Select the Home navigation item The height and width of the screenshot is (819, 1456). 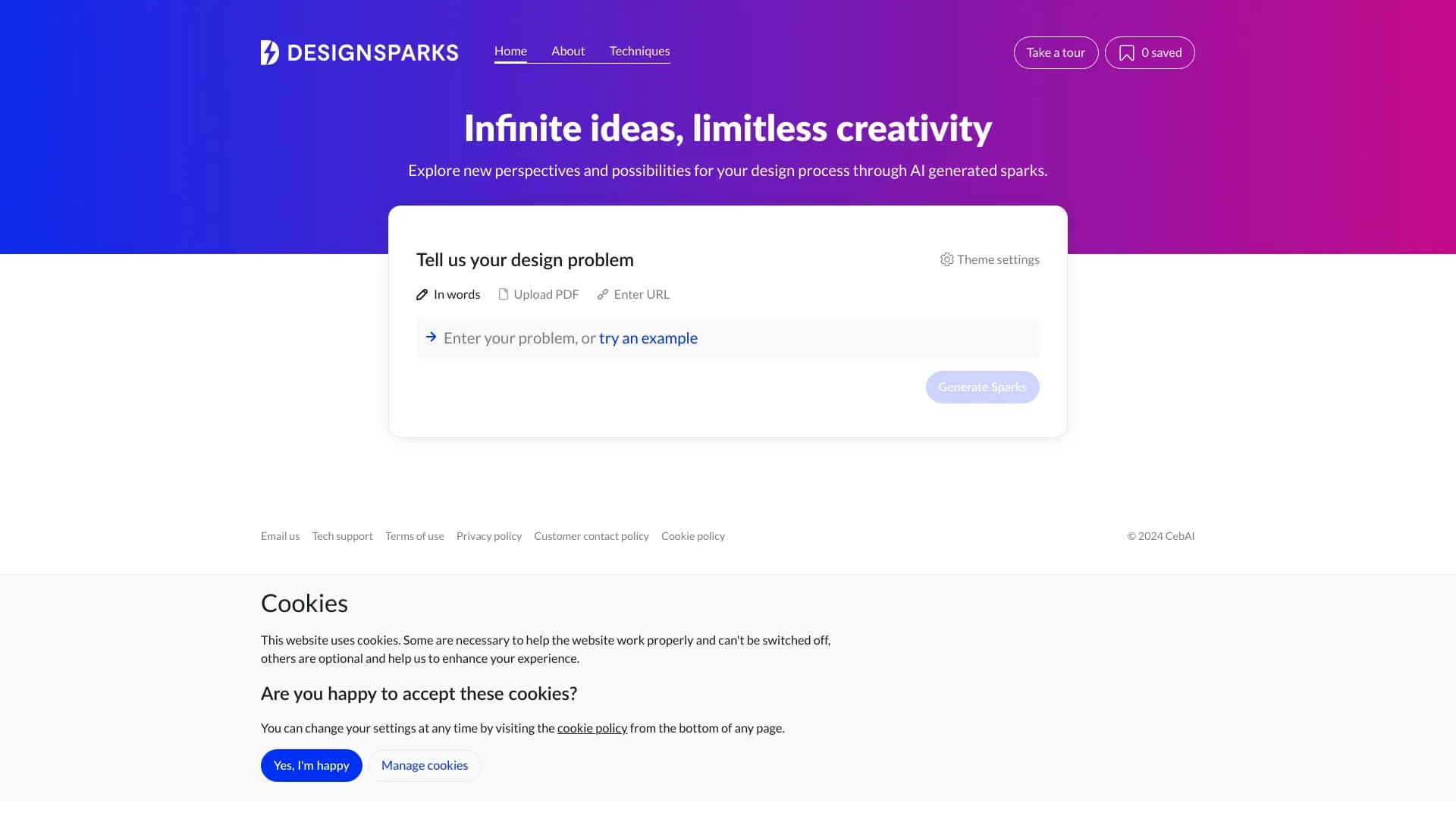point(510,51)
